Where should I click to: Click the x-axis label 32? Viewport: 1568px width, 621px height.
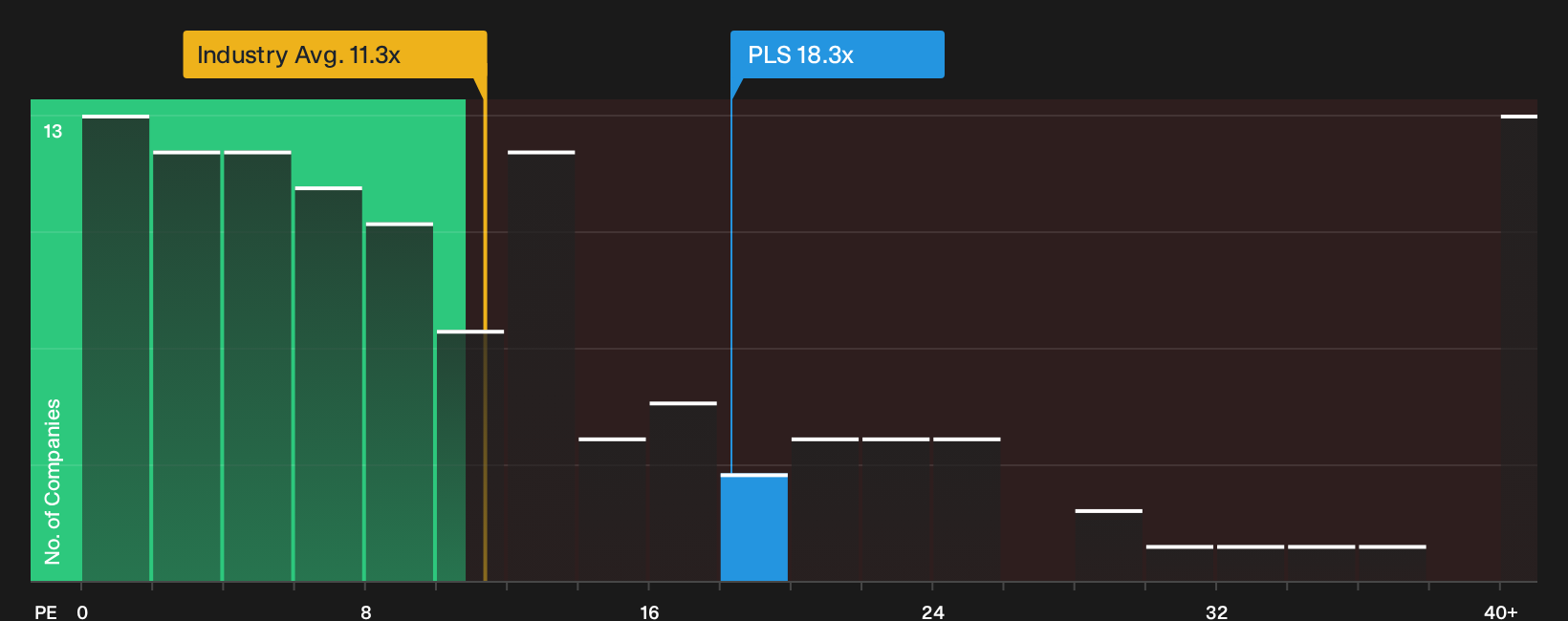pos(1216,611)
